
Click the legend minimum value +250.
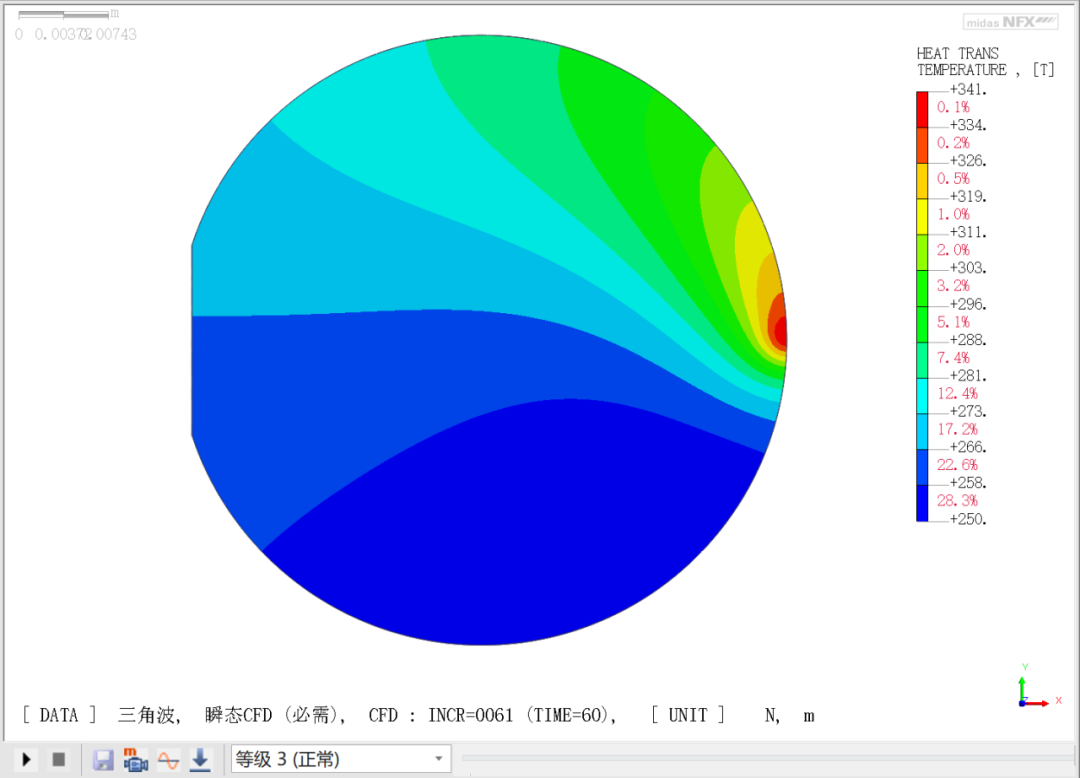coord(968,519)
